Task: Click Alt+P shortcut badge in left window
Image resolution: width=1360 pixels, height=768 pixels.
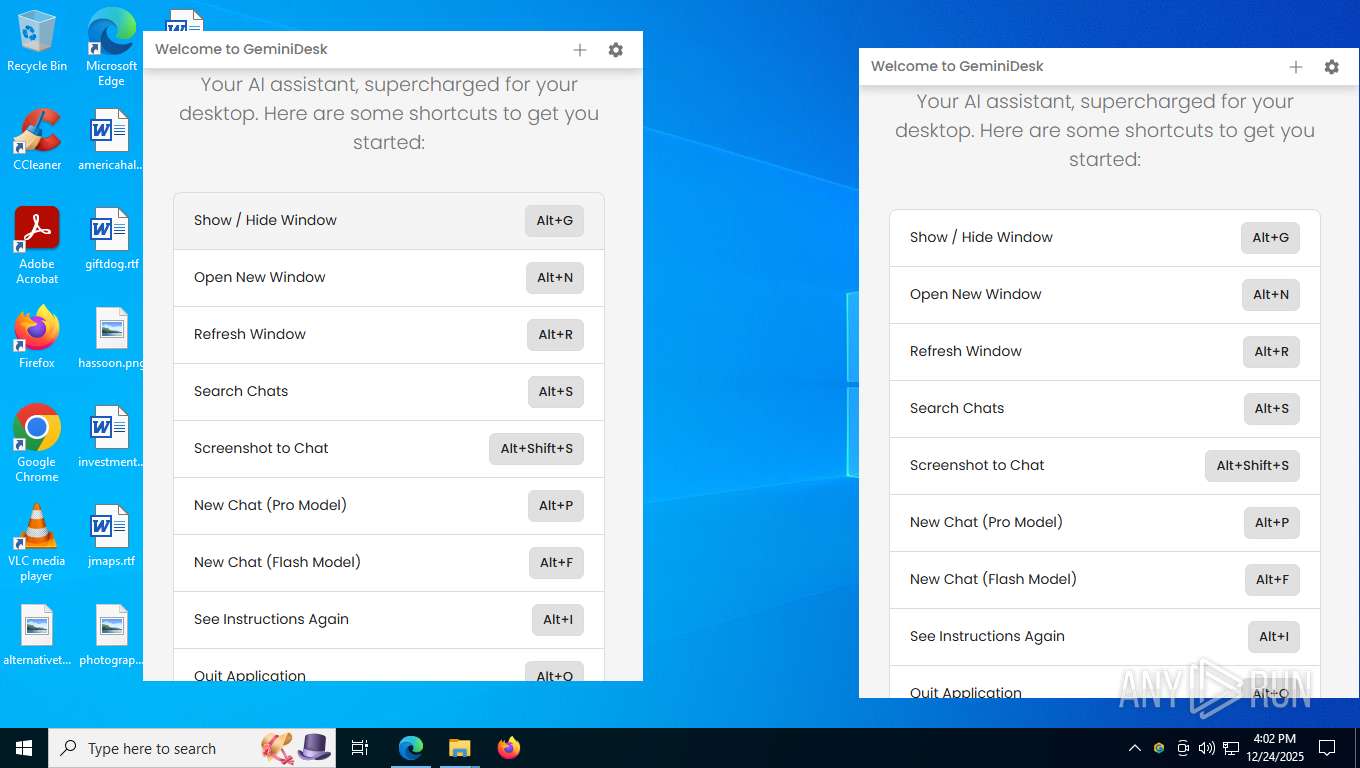Action: [x=555, y=506]
